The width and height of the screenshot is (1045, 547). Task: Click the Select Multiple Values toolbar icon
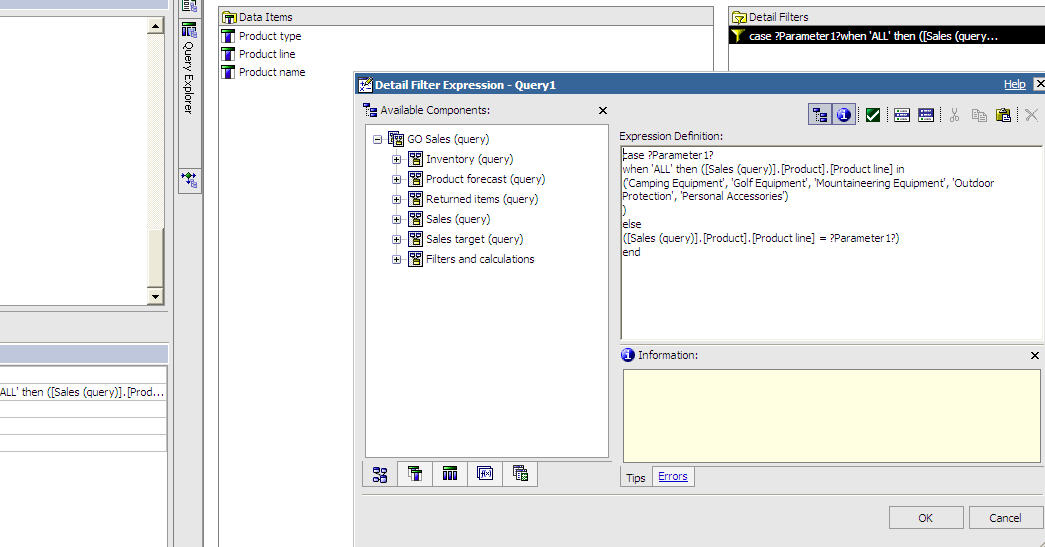[926, 115]
